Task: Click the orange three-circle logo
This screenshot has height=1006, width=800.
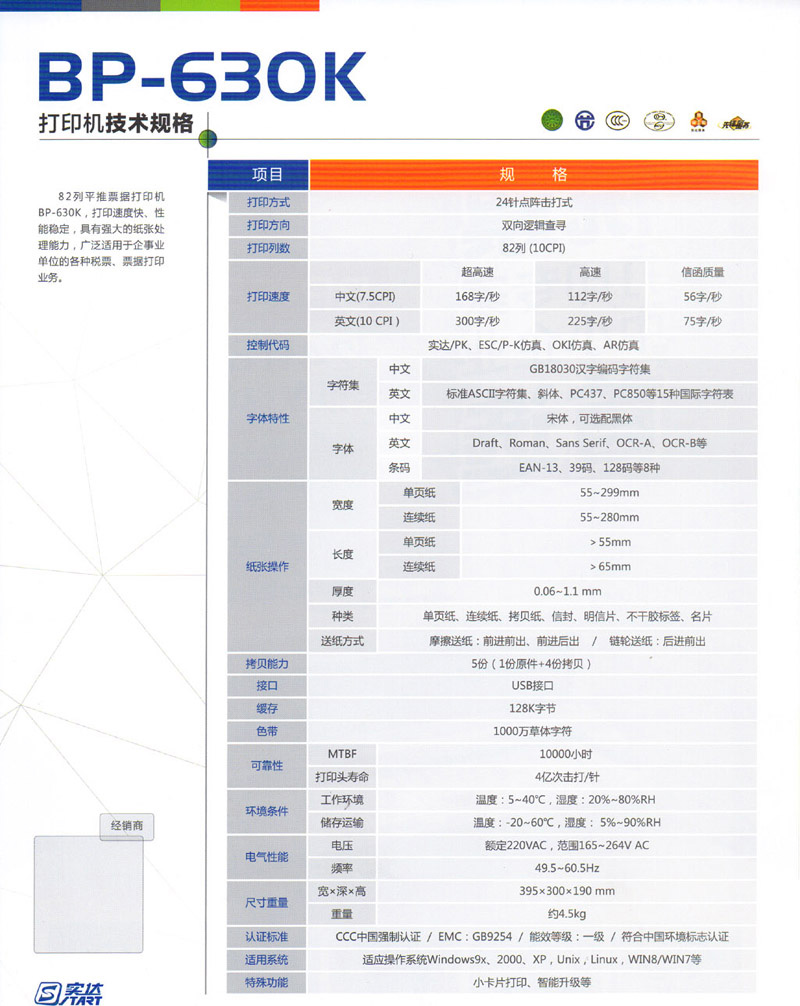Action: 699,120
